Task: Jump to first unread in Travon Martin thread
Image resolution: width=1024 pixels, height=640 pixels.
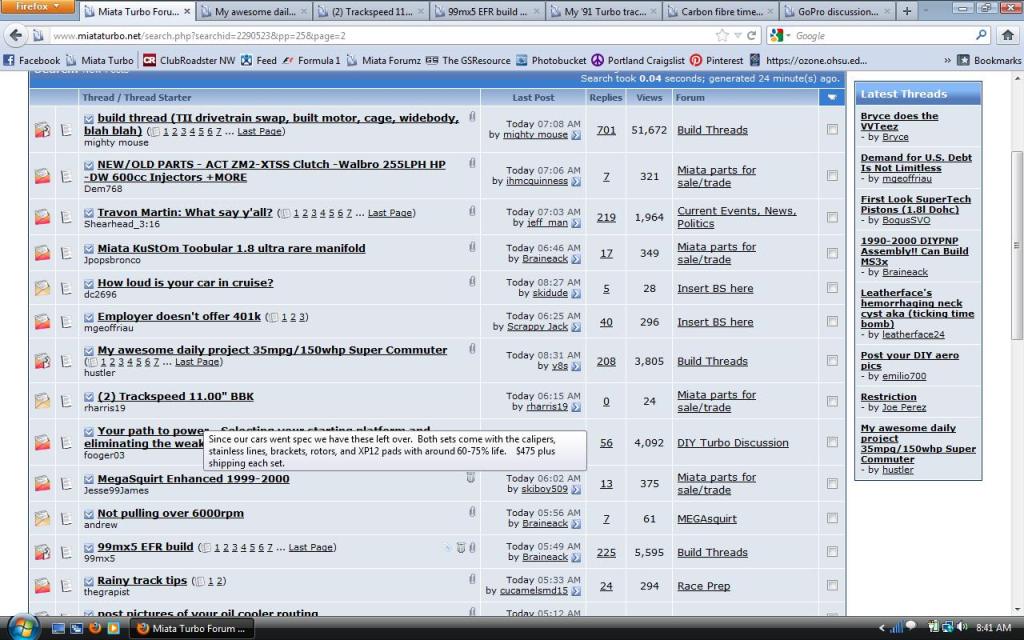Action: pyautogui.click(x=89, y=213)
